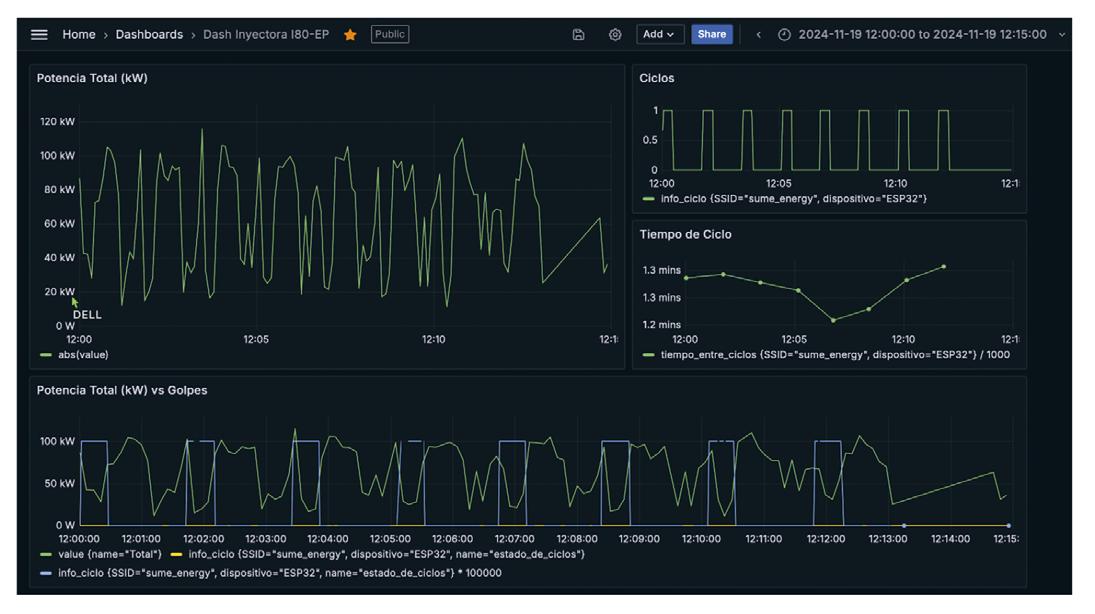This screenshot has height=614, width=1095.
Task: Click yellow info_ciclo legend color swatch
Action: click(177, 554)
